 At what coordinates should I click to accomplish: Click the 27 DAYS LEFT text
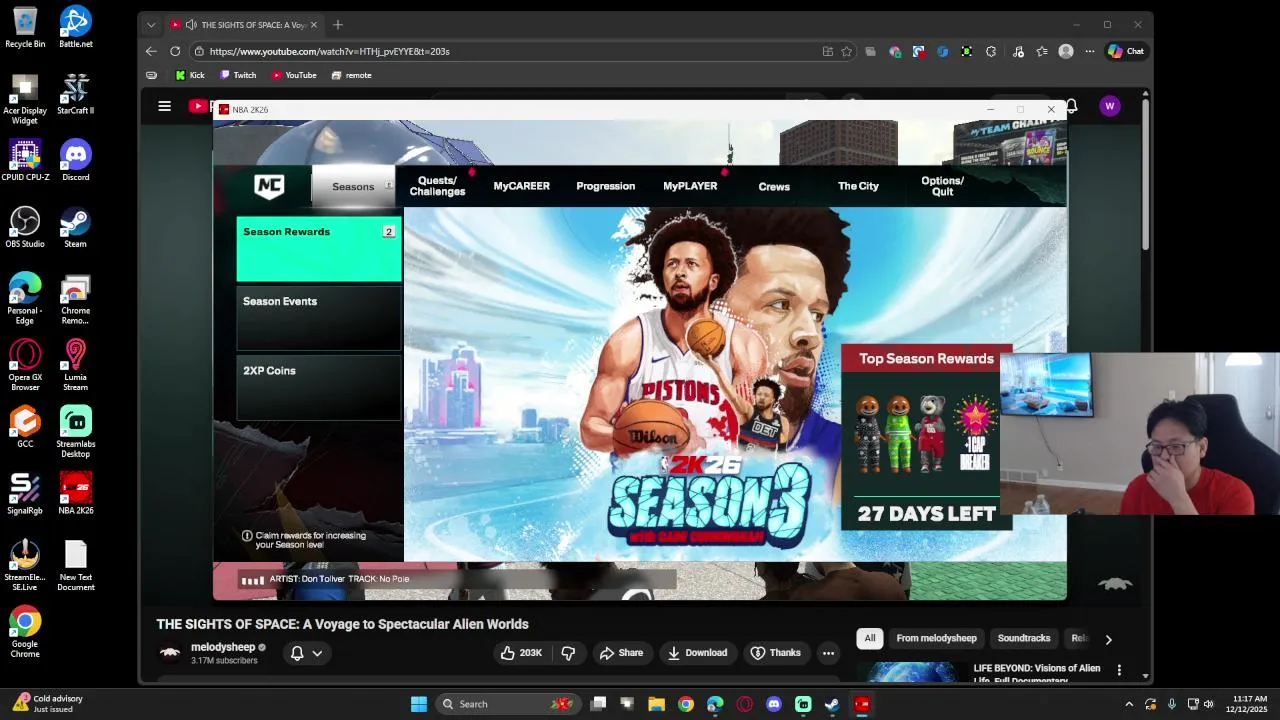point(926,514)
